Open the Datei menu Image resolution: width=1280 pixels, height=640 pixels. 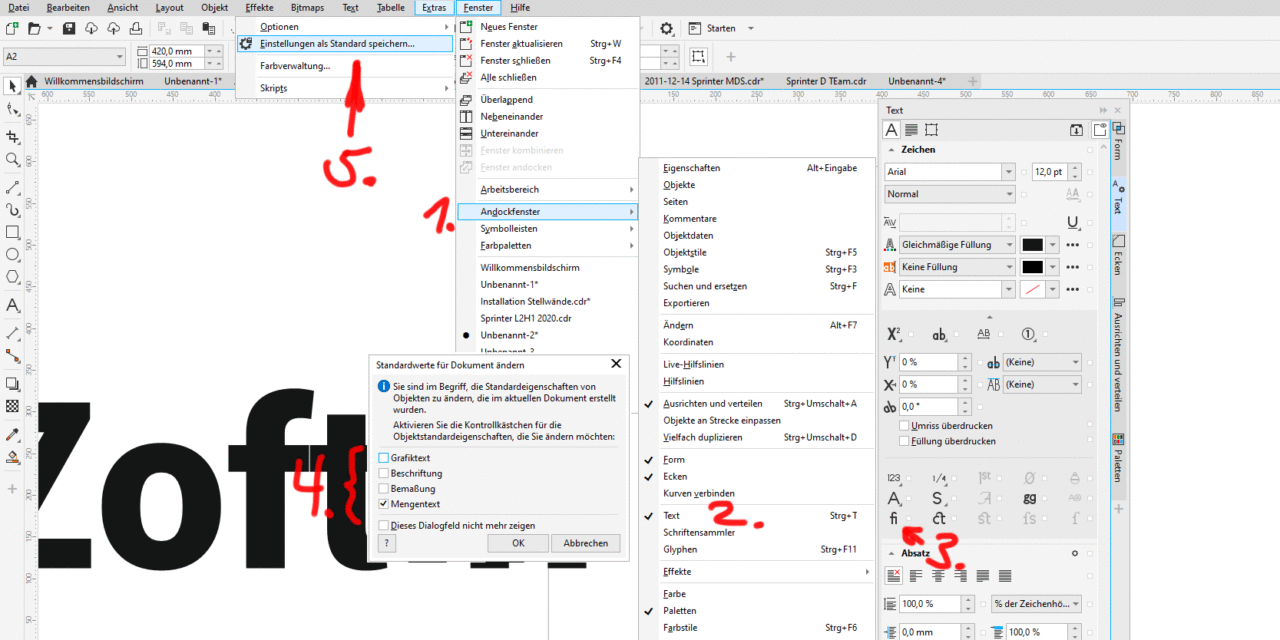pos(18,7)
